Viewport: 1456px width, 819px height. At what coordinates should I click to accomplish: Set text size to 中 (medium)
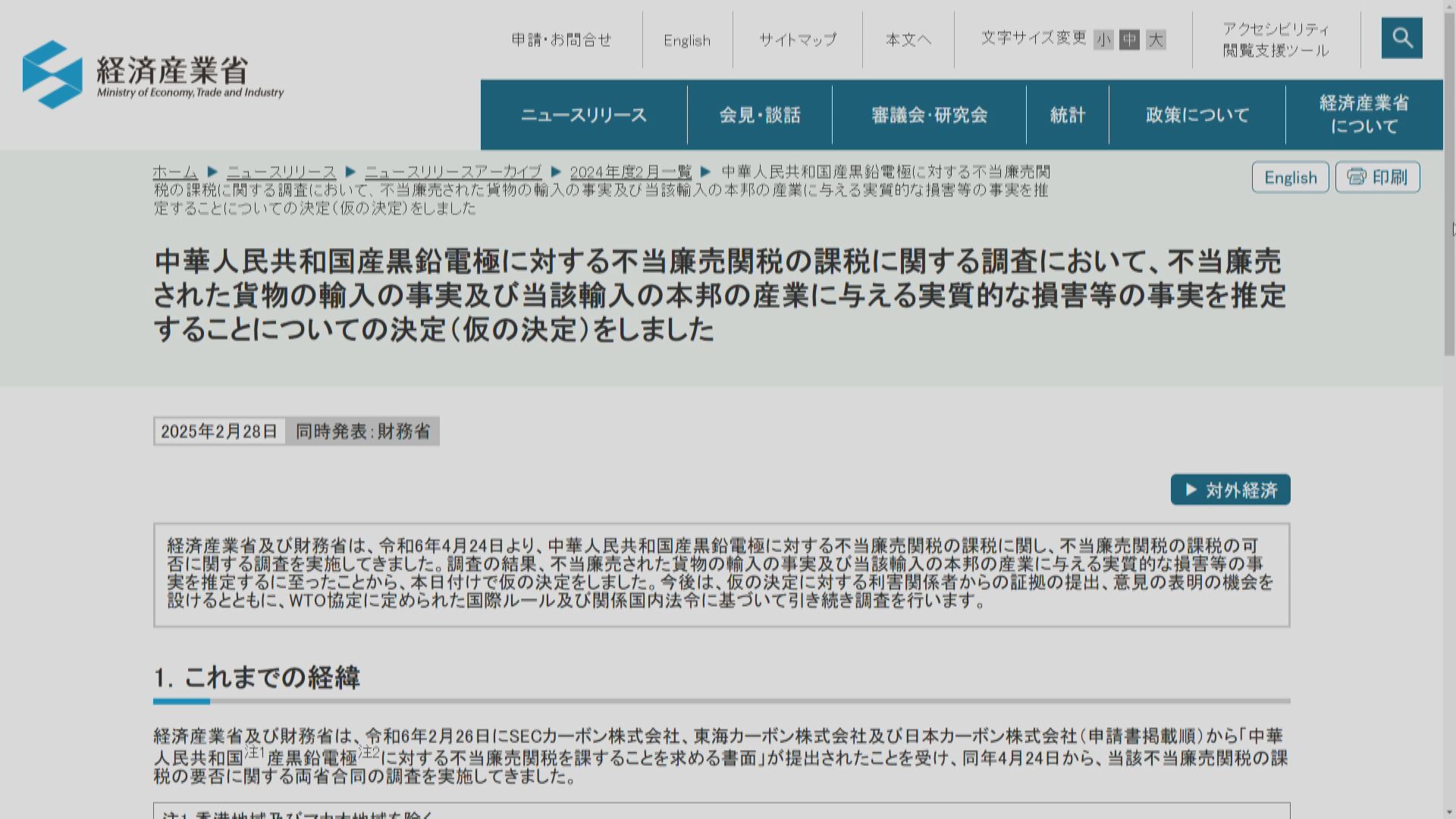pyautogui.click(x=1129, y=40)
